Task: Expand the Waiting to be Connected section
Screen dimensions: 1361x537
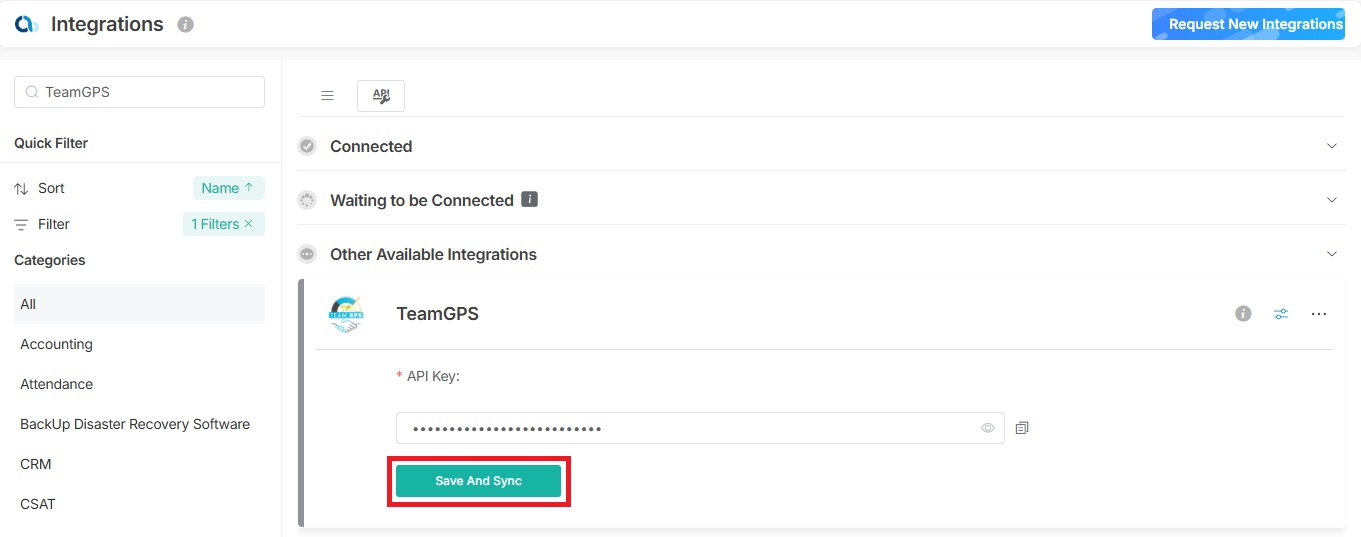Action: click(x=1332, y=200)
